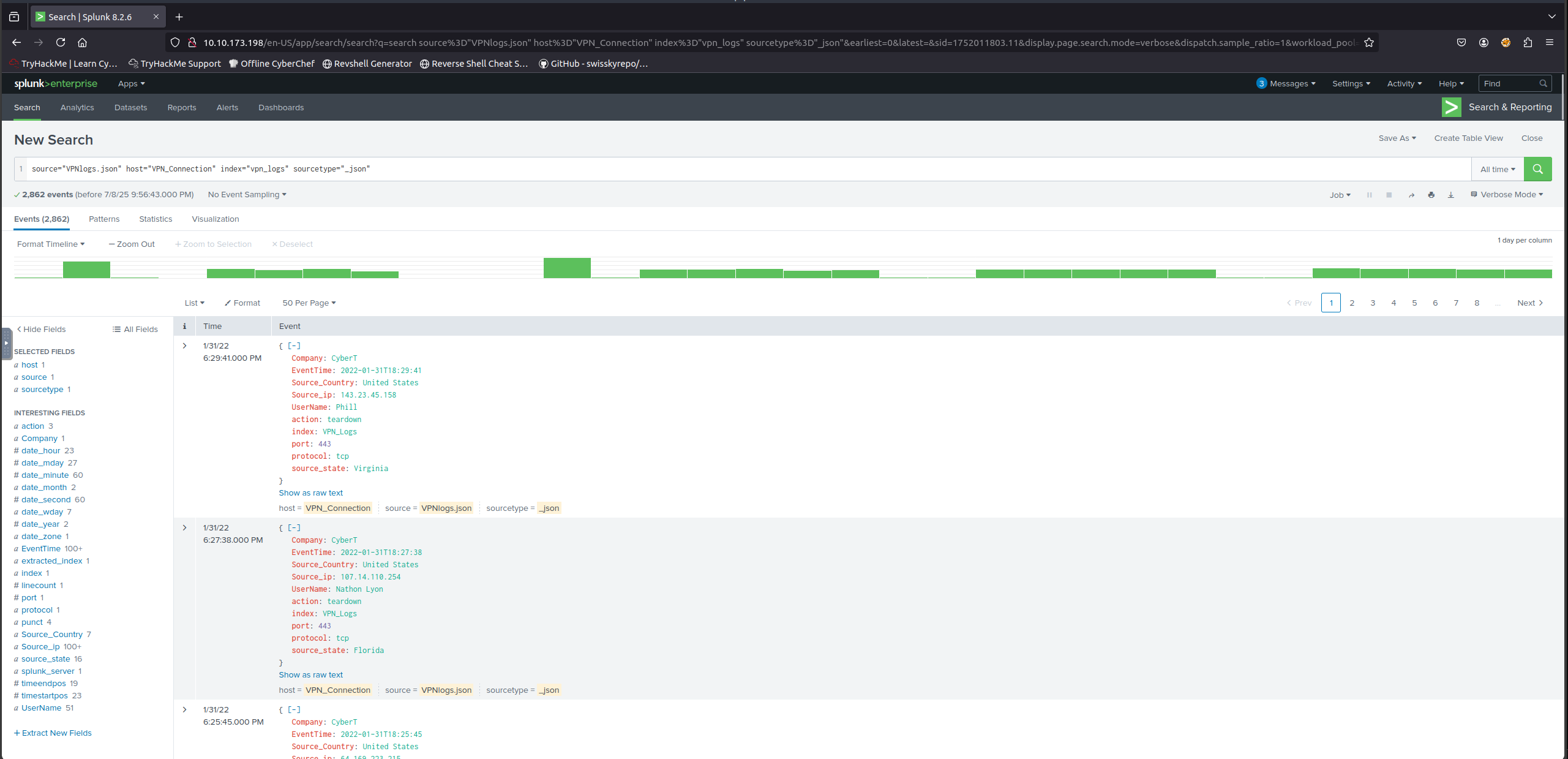This screenshot has width=1568, height=759.
Task: Switch to the Visualization tab
Action: (216, 219)
